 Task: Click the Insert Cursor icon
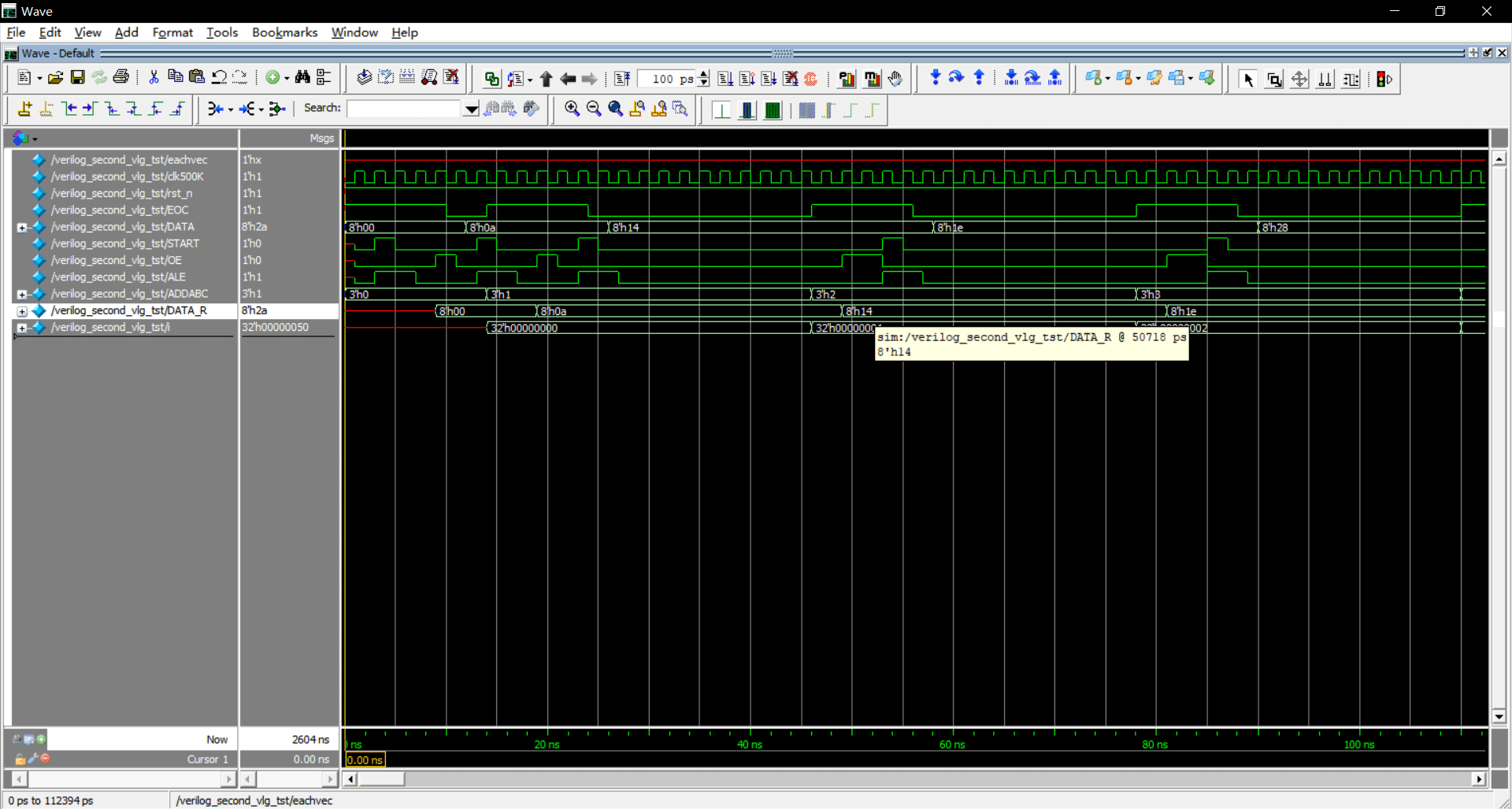24,109
